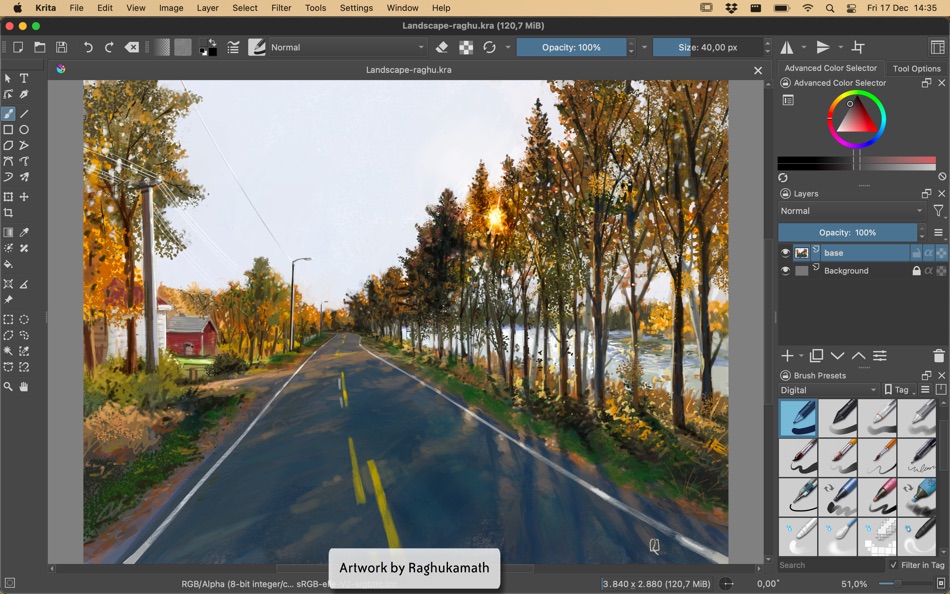The height and width of the screenshot is (594, 950).
Task: Select the Color Sampler eyedropper tool
Action: (24, 232)
